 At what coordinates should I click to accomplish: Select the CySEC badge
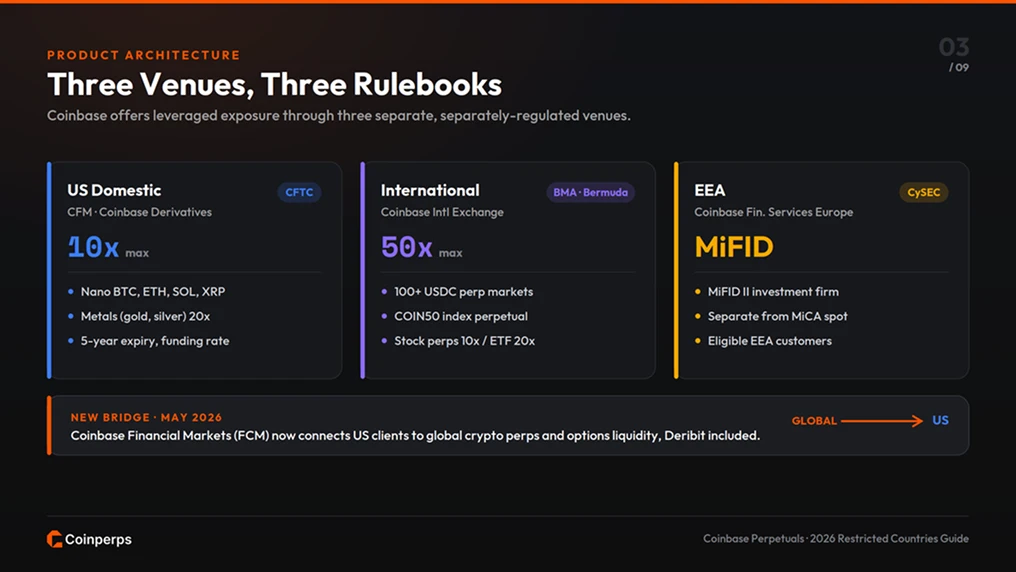pos(923,192)
